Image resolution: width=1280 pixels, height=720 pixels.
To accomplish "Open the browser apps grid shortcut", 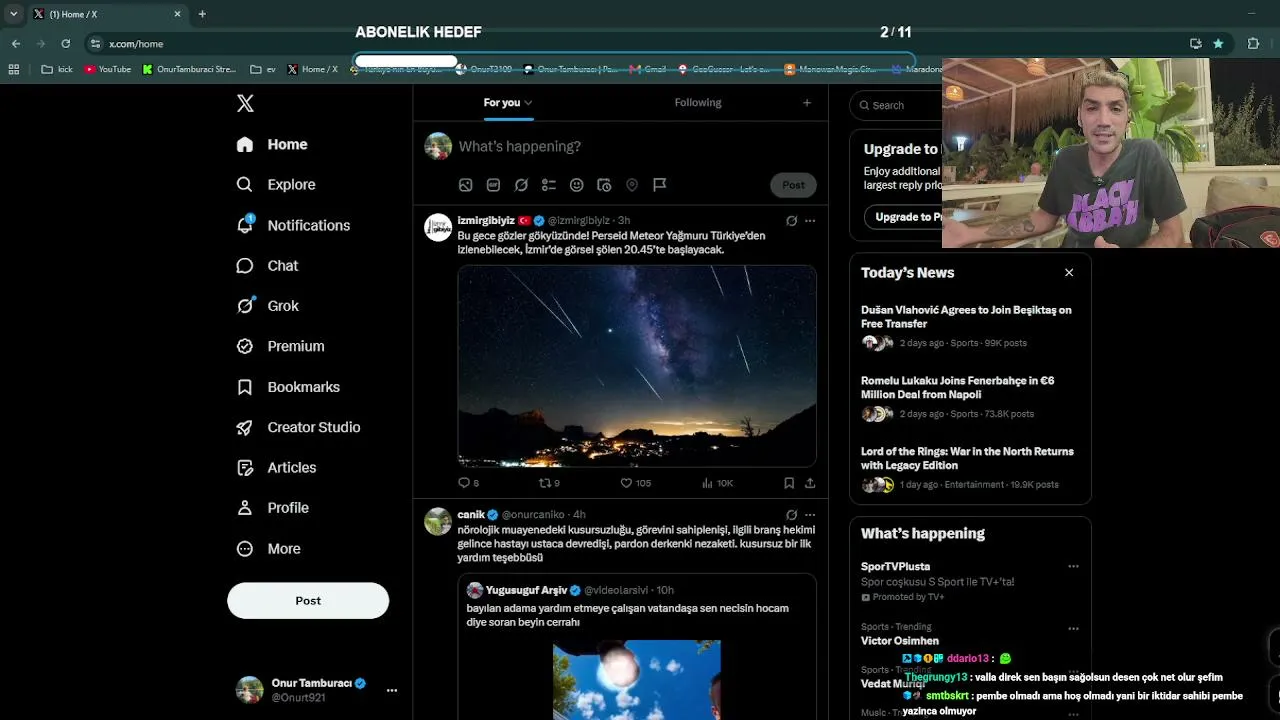I will 14,70.
